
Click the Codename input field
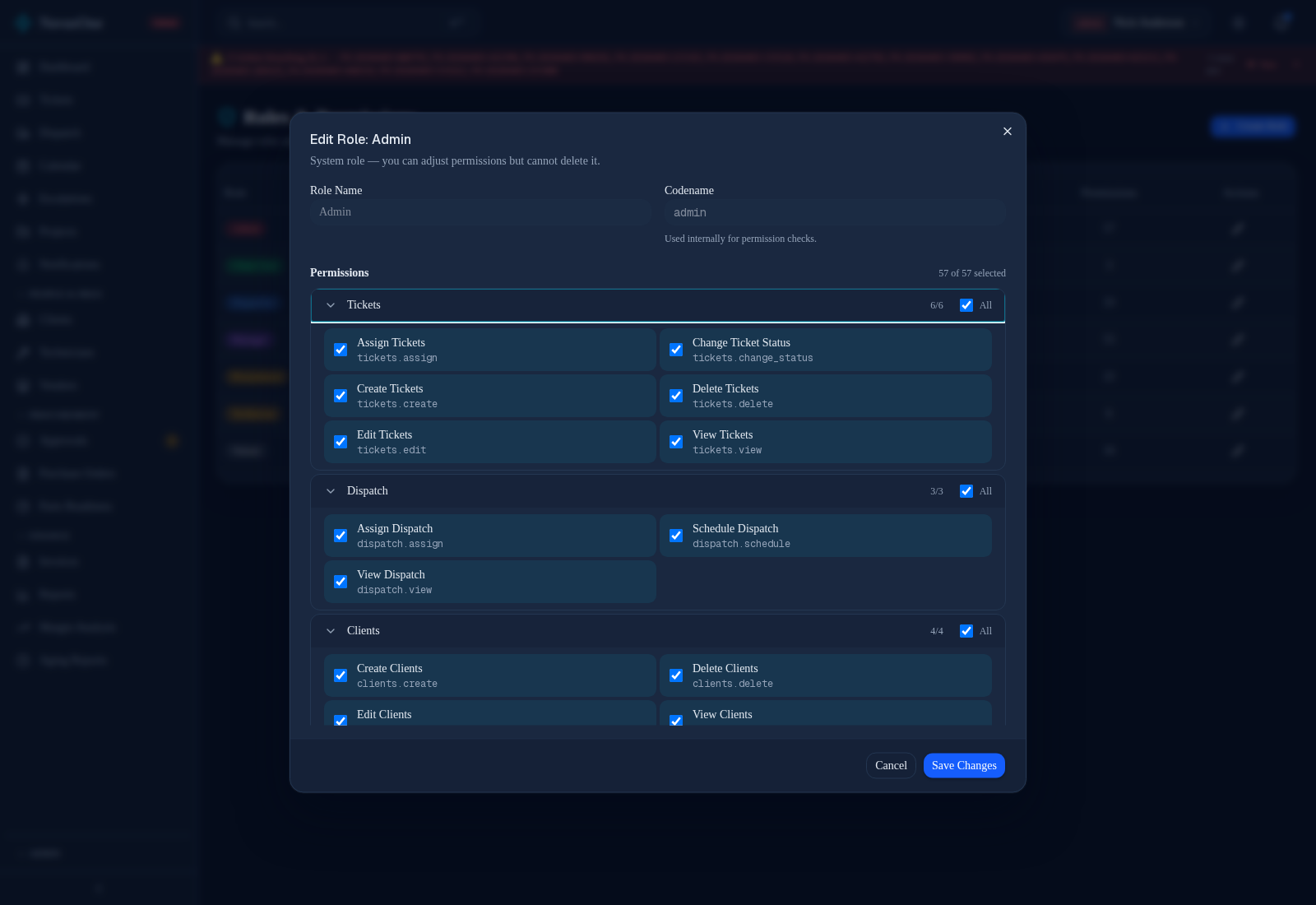pyautogui.click(x=835, y=212)
